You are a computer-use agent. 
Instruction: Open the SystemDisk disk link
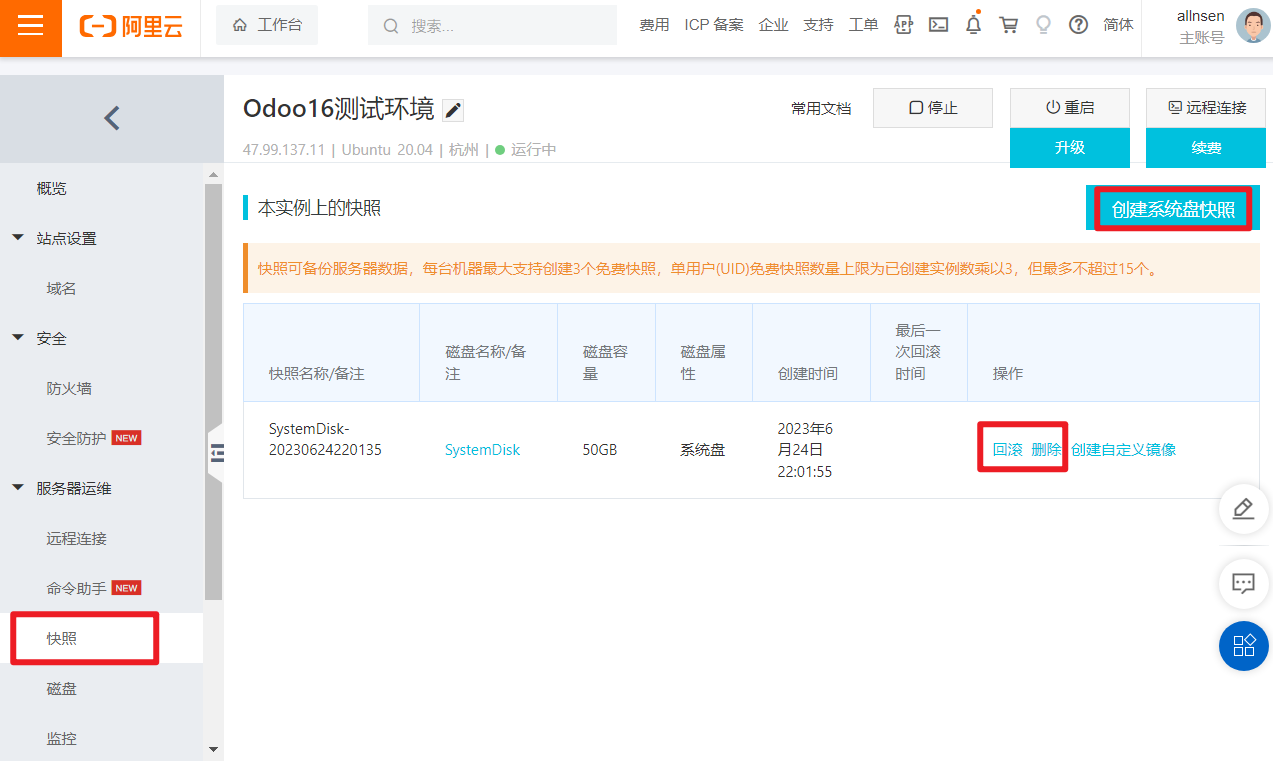coord(482,450)
